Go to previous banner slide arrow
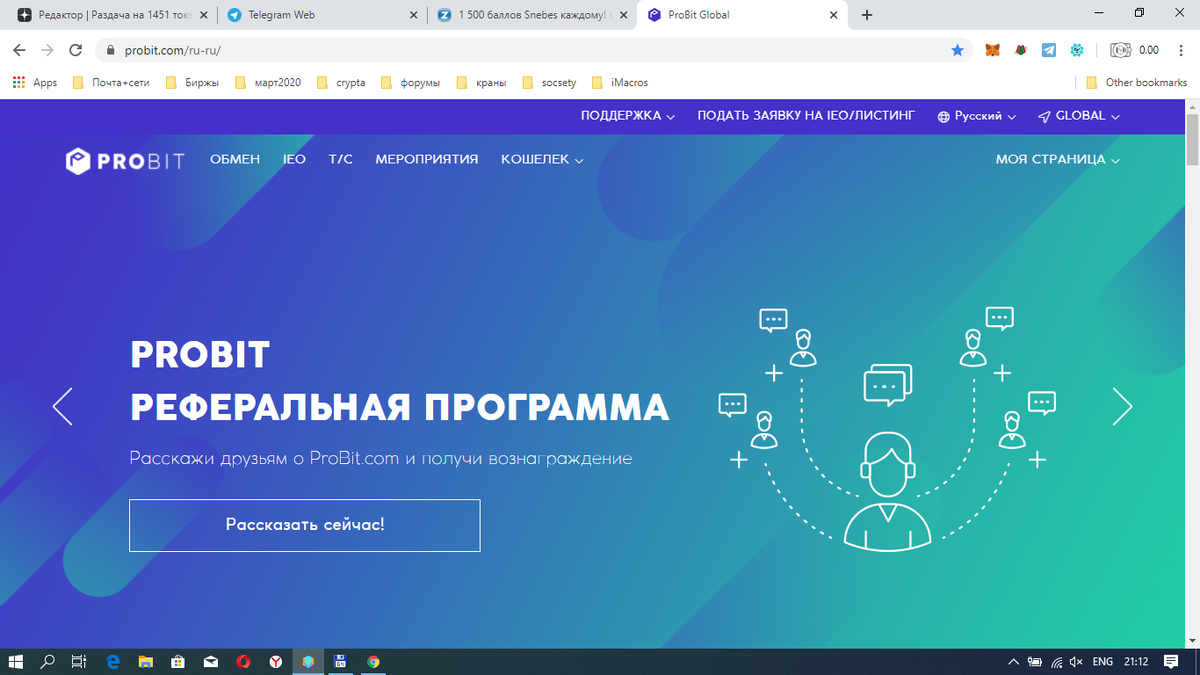Image resolution: width=1200 pixels, height=675 pixels. pyautogui.click(x=63, y=406)
